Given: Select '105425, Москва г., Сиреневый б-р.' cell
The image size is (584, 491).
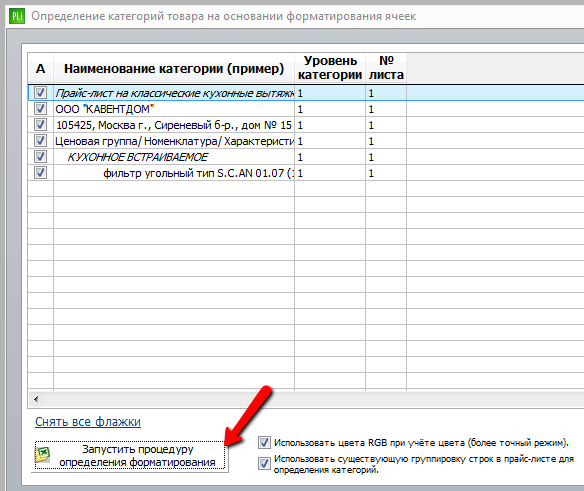Looking at the screenshot, I should [x=174, y=125].
